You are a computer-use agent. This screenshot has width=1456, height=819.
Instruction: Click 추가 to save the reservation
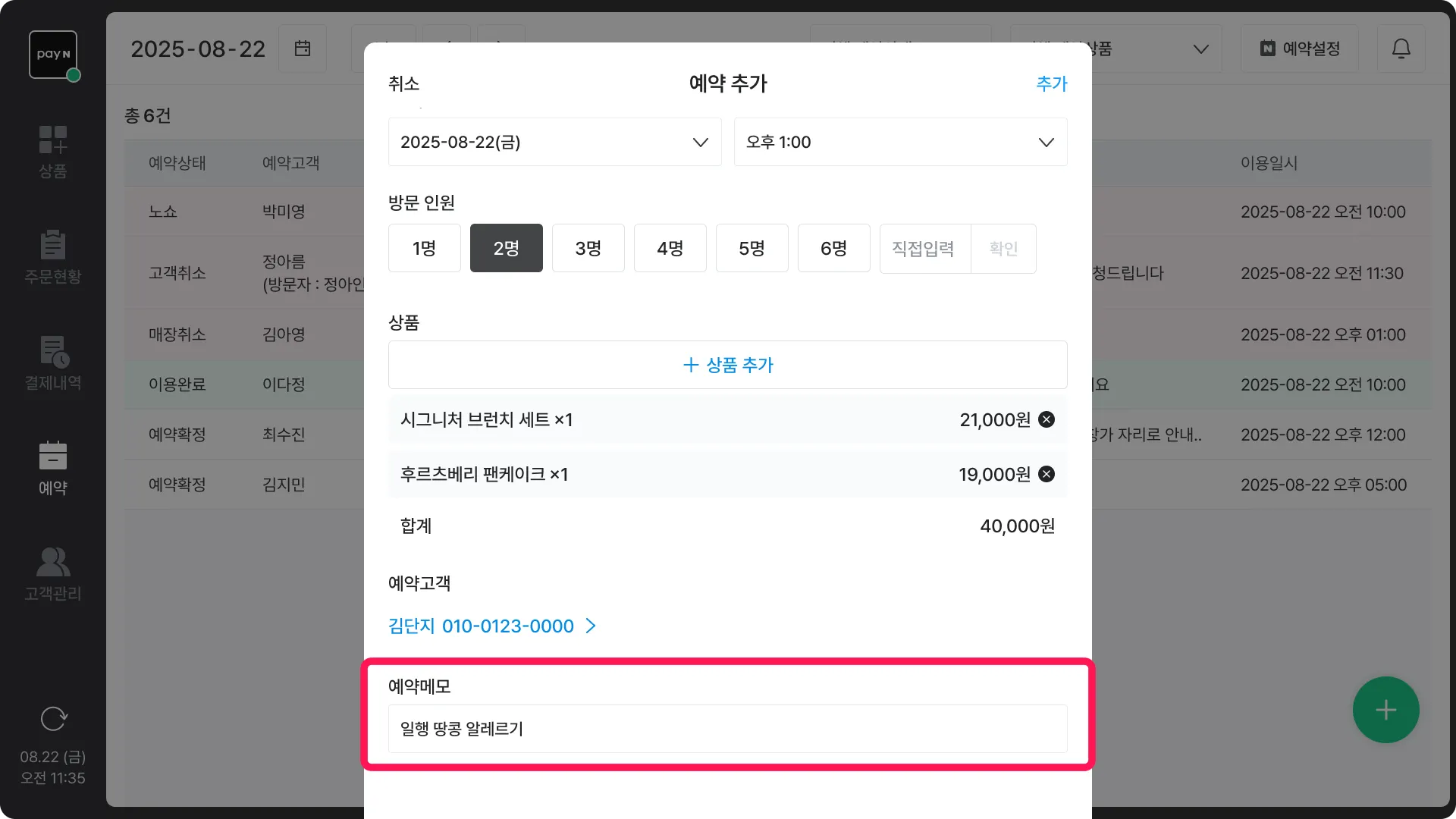(x=1051, y=83)
